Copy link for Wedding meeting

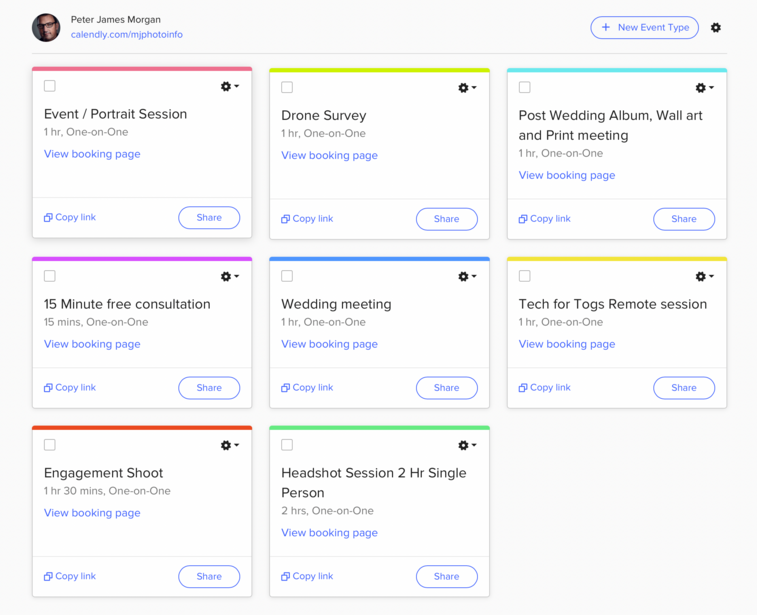click(x=307, y=388)
